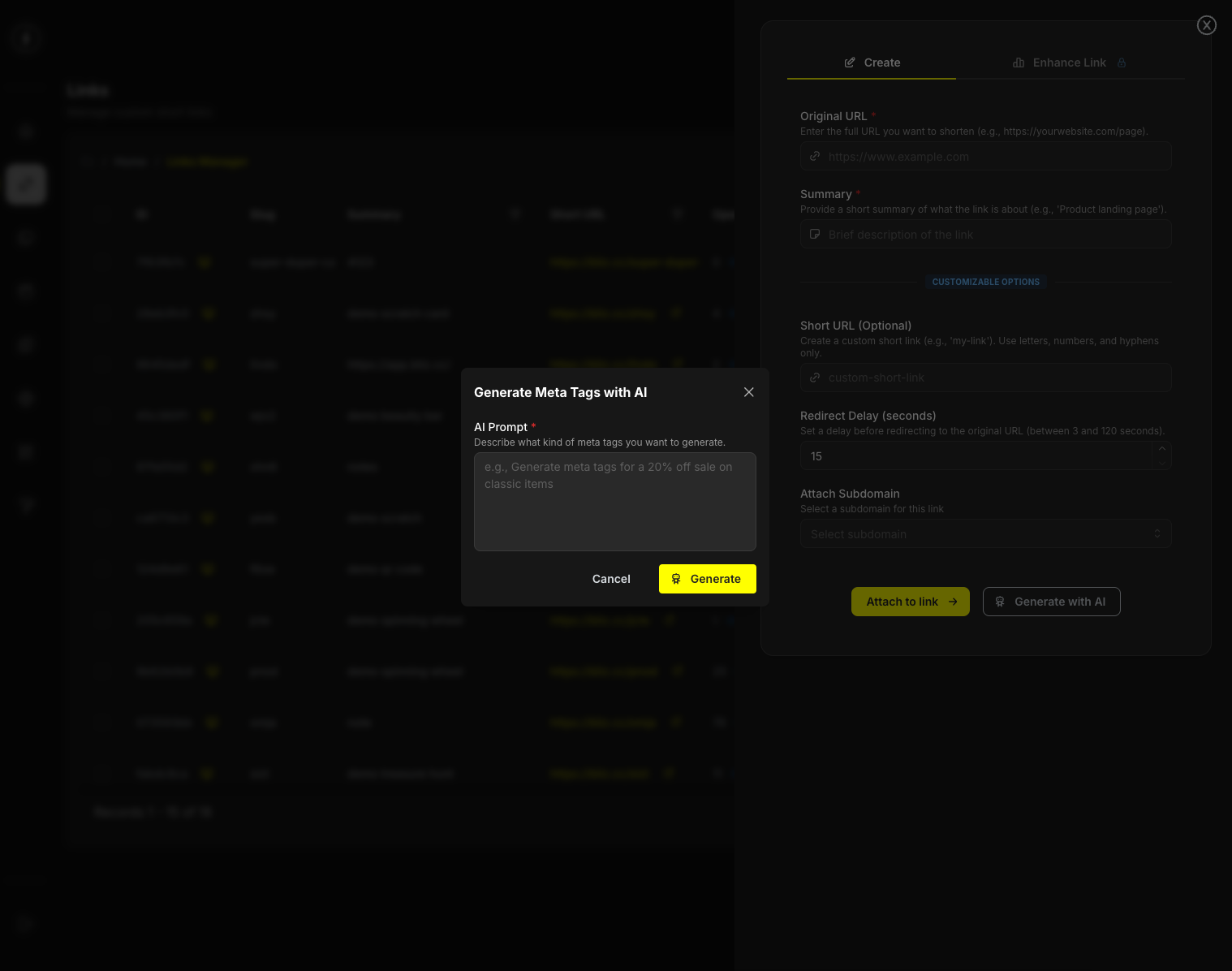
Task: Click the Original URL input field
Action: [986, 156]
